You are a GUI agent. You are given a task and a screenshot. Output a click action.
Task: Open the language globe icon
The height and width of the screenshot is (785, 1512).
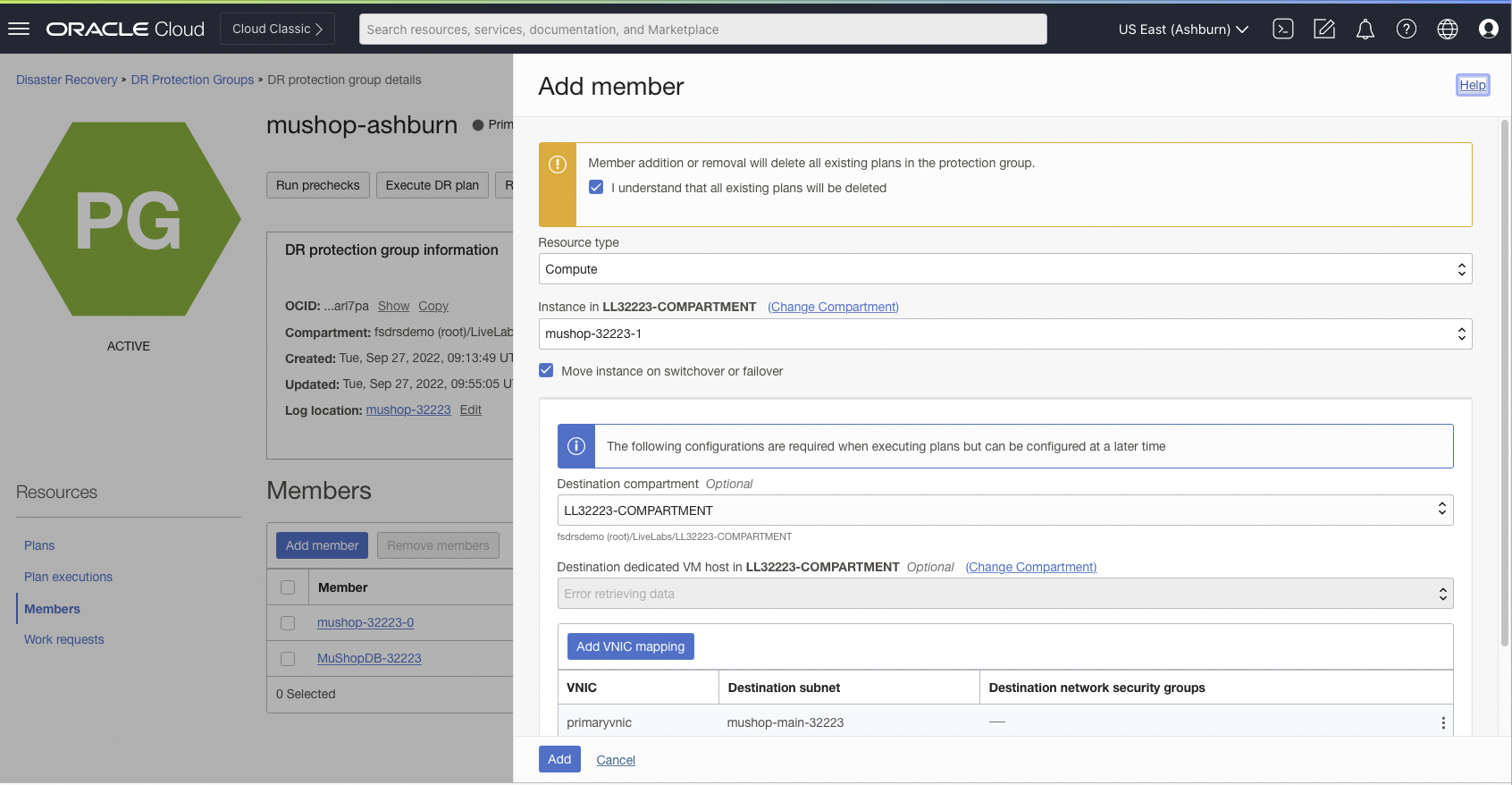coord(1447,29)
